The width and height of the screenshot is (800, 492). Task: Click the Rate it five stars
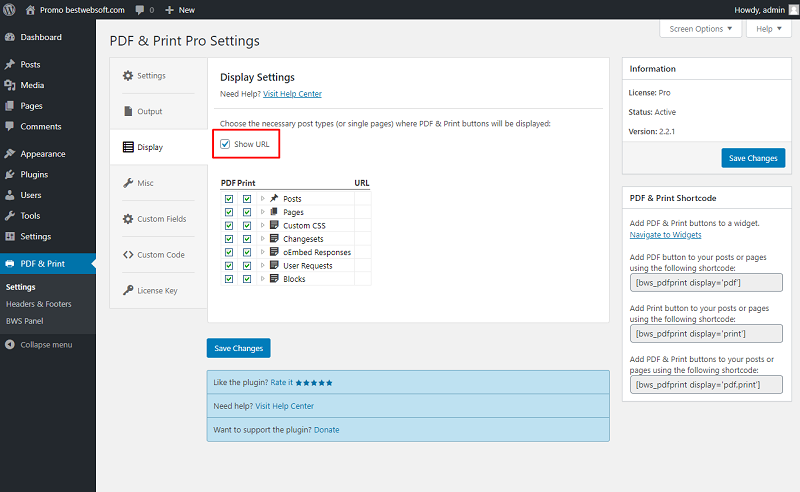pyautogui.click(x=314, y=383)
